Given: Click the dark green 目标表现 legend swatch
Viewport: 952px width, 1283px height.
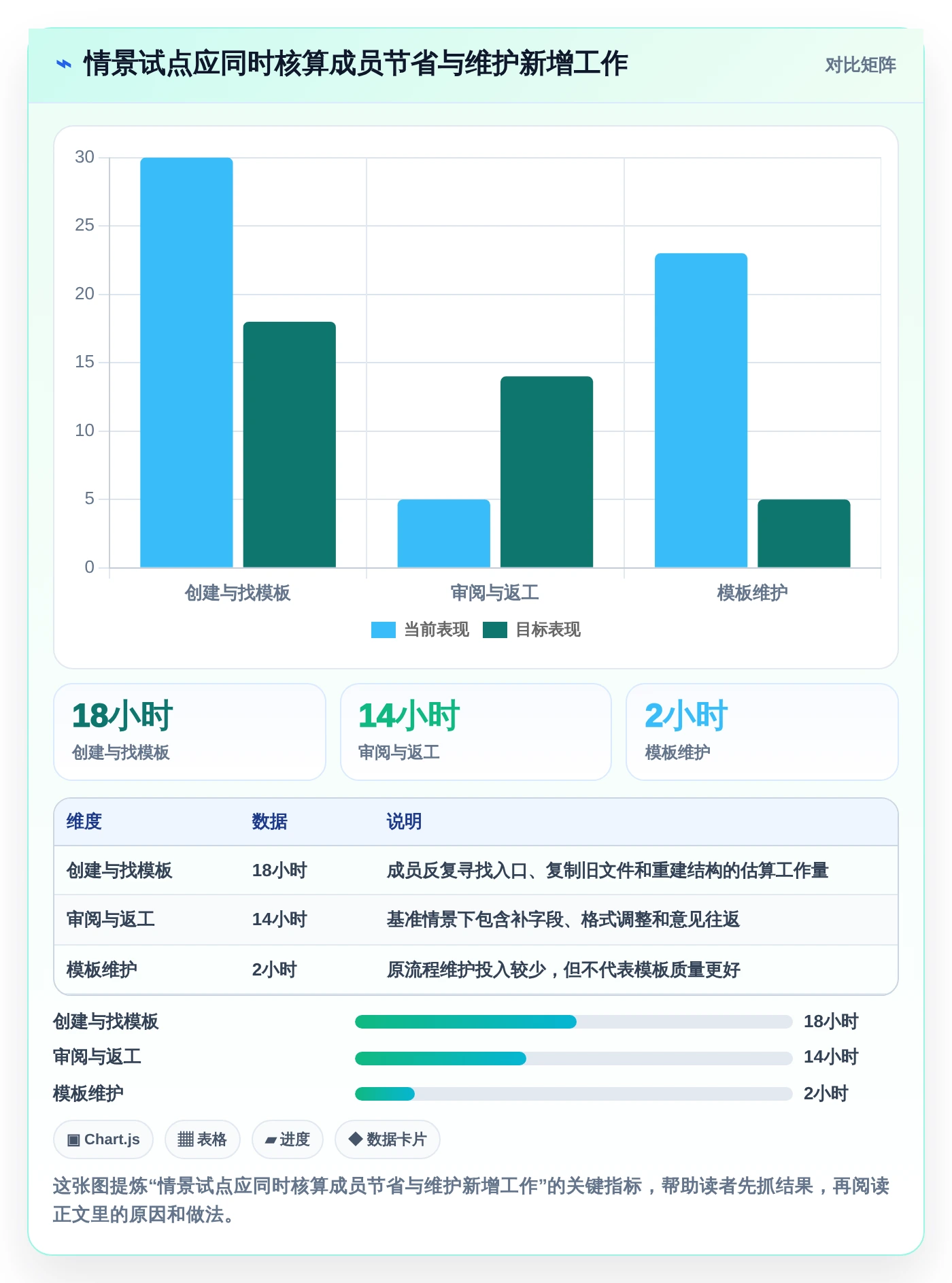Looking at the screenshot, I should 494,630.
